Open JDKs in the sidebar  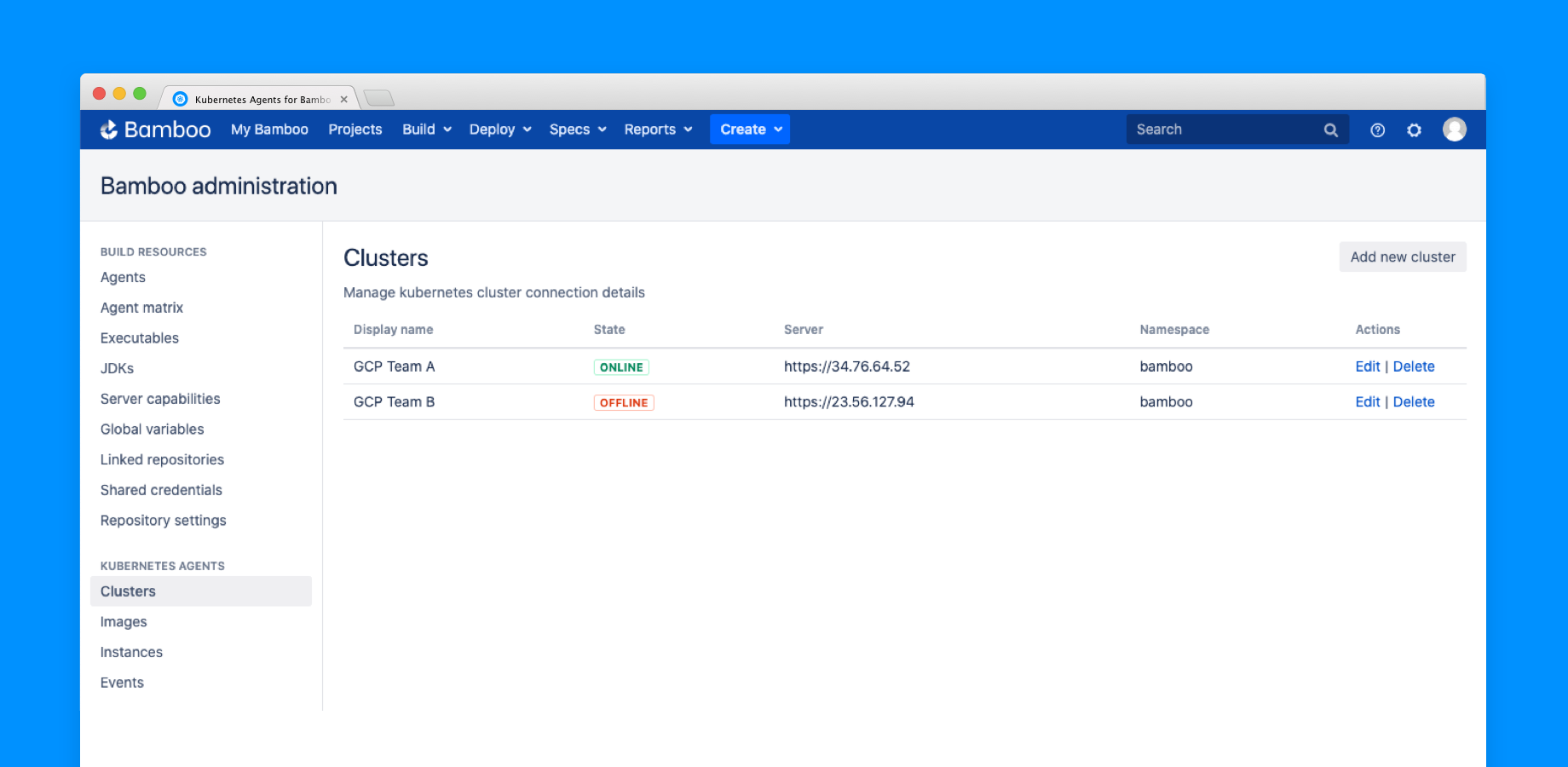(117, 369)
